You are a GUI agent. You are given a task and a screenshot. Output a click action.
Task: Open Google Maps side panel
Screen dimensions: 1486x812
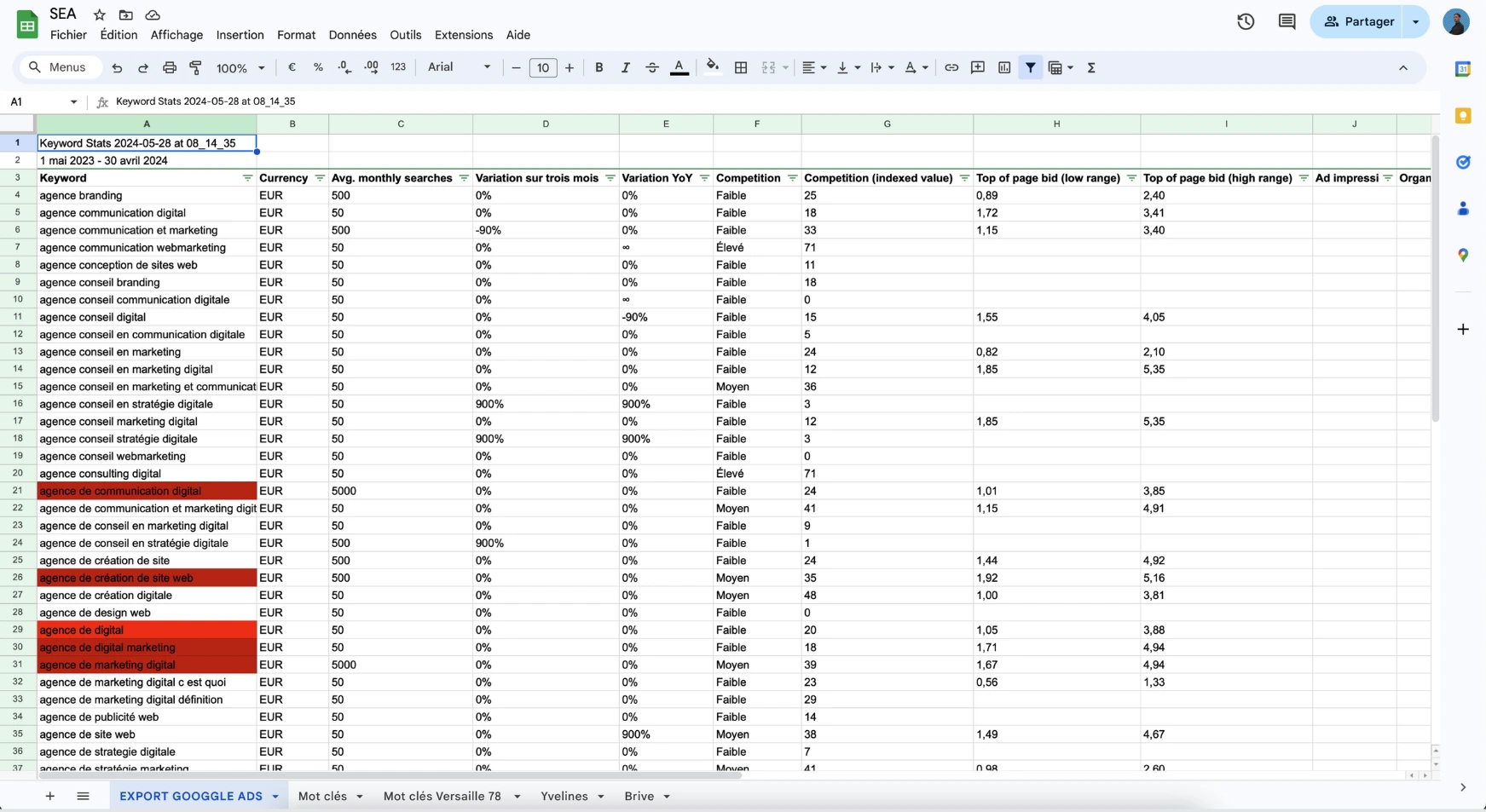1463,255
